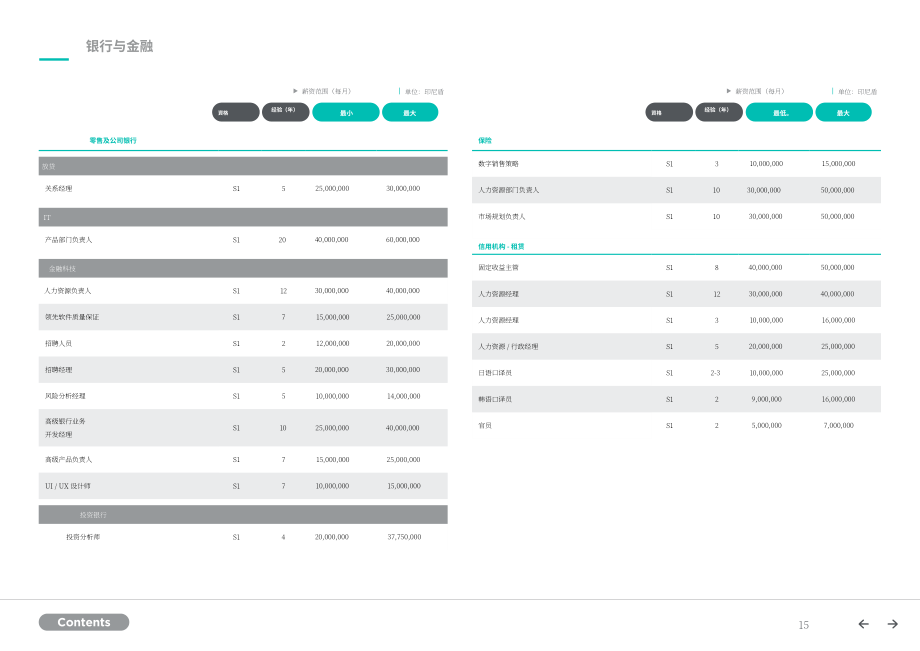Click the left table's 最大 pill header
Image resolution: width=920 pixels, height=651 pixels.
click(x=410, y=113)
